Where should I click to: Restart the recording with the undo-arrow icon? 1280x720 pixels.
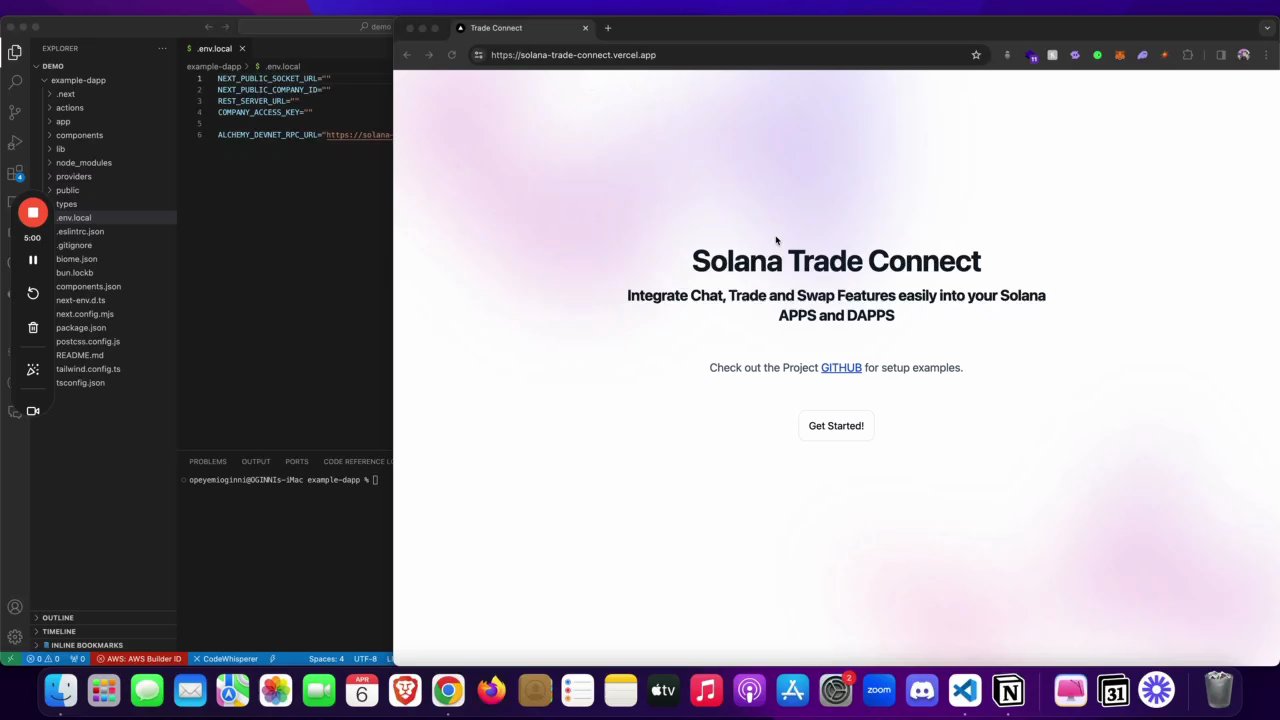(33, 293)
